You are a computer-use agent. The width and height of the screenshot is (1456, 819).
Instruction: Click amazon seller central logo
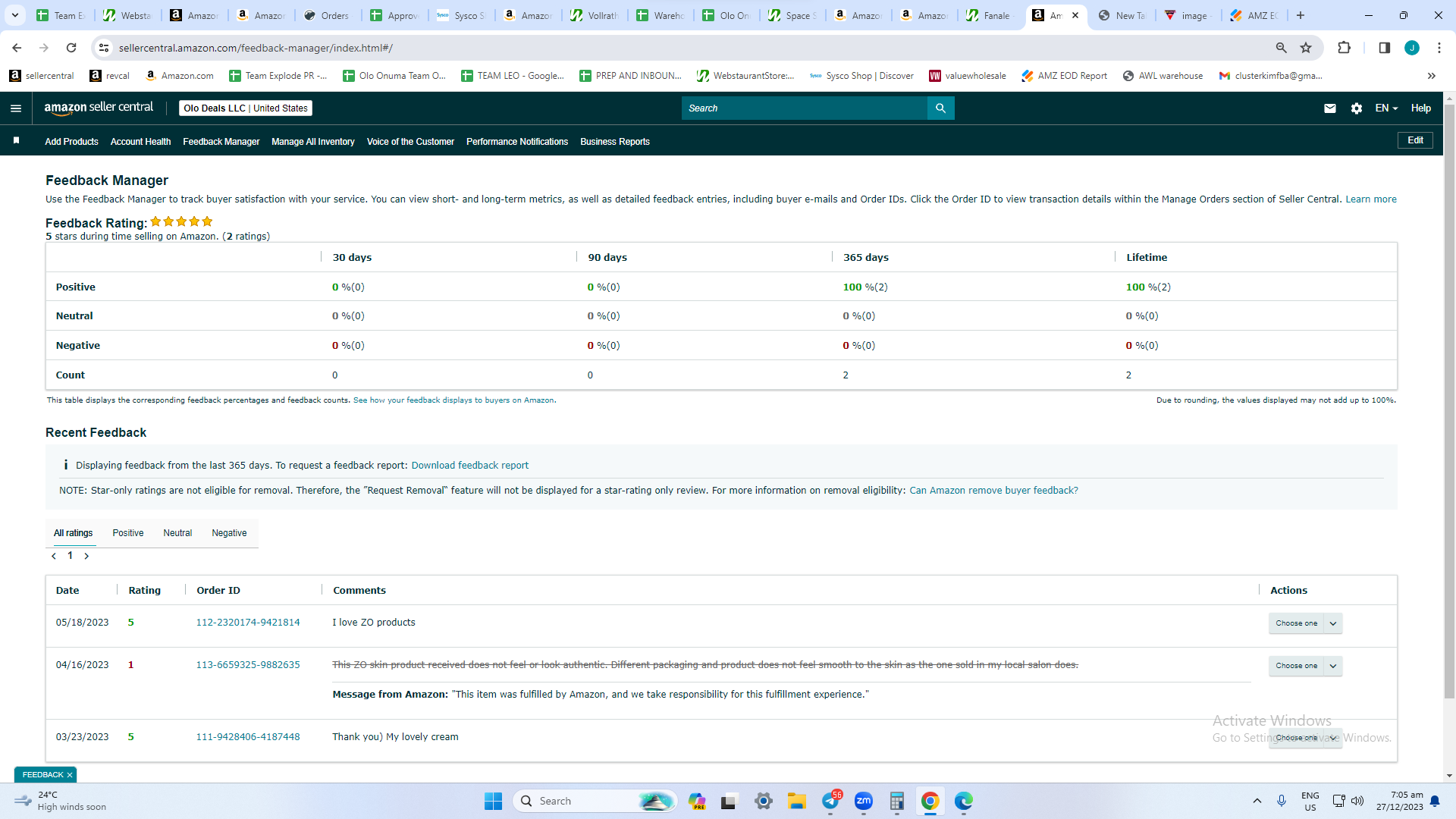coord(99,108)
